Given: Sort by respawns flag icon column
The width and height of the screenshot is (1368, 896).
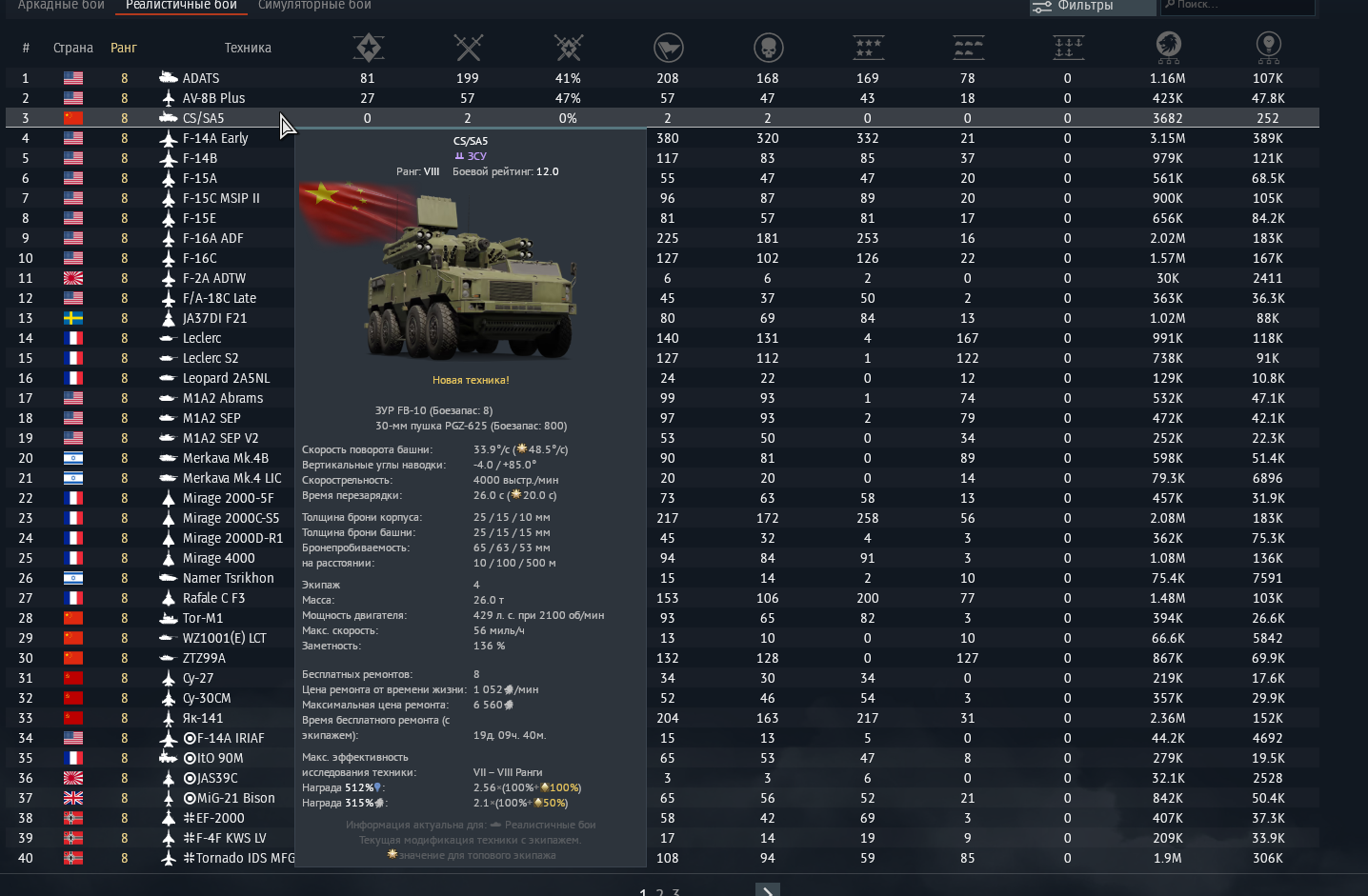Looking at the screenshot, I should [669, 48].
